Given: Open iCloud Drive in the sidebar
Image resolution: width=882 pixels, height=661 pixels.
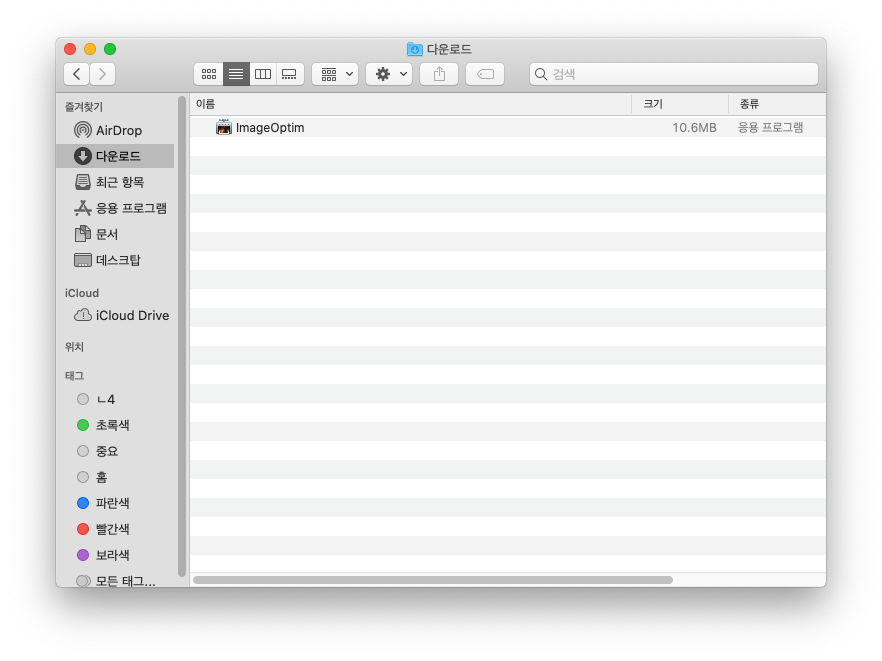Looking at the screenshot, I should point(115,316).
